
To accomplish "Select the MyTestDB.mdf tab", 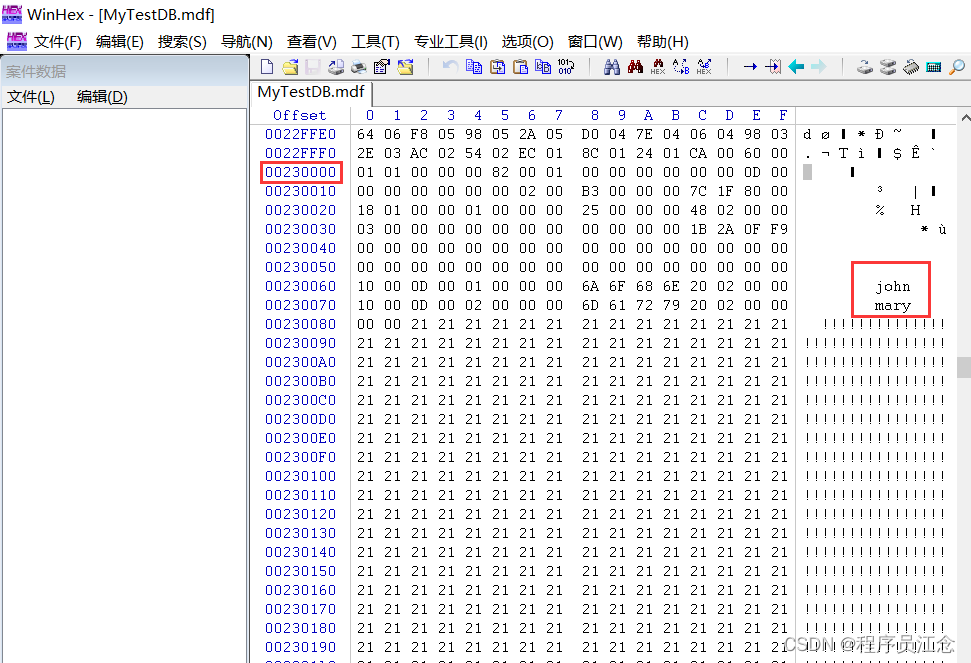I will pos(311,92).
